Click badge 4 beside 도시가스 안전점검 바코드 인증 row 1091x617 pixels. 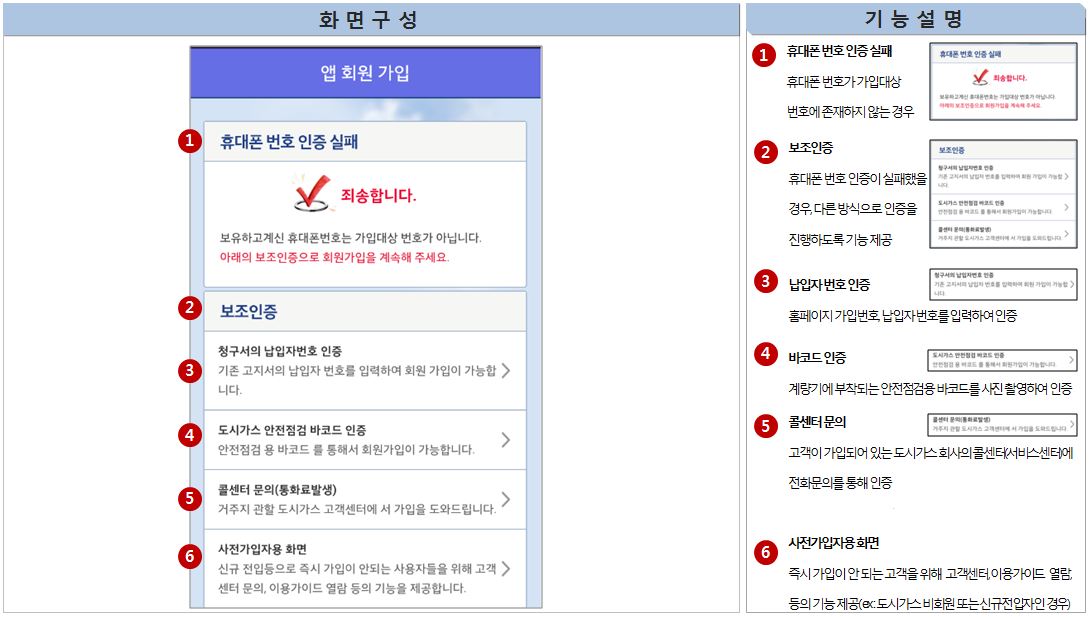189,436
